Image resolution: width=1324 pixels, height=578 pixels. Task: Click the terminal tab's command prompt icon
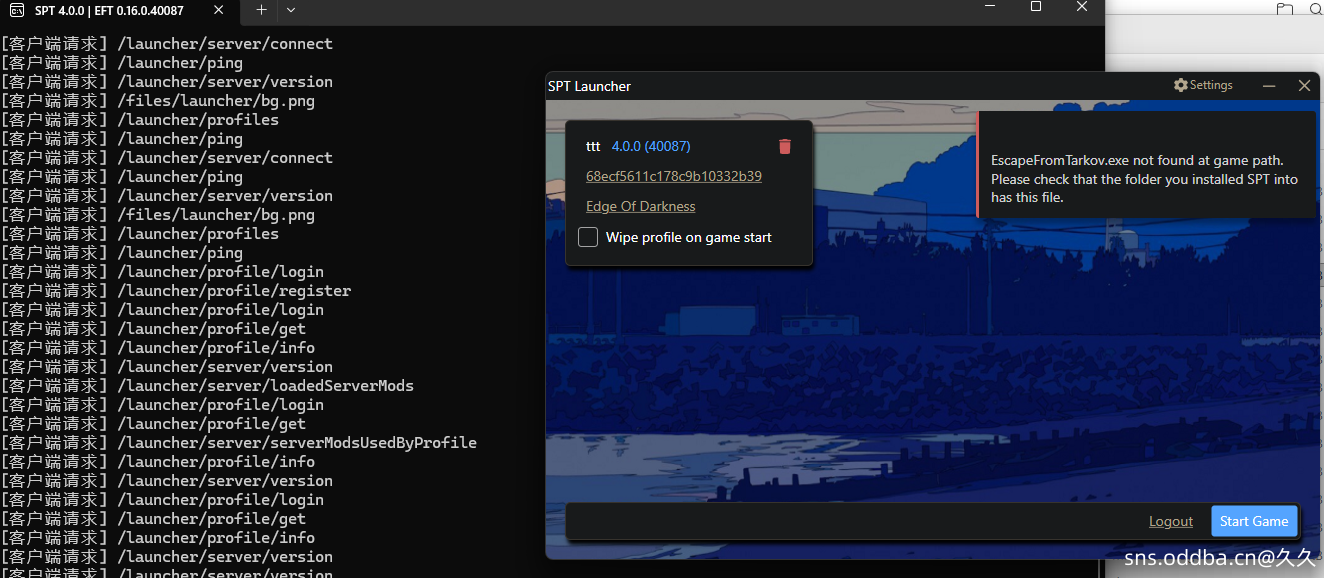point(17,11)
